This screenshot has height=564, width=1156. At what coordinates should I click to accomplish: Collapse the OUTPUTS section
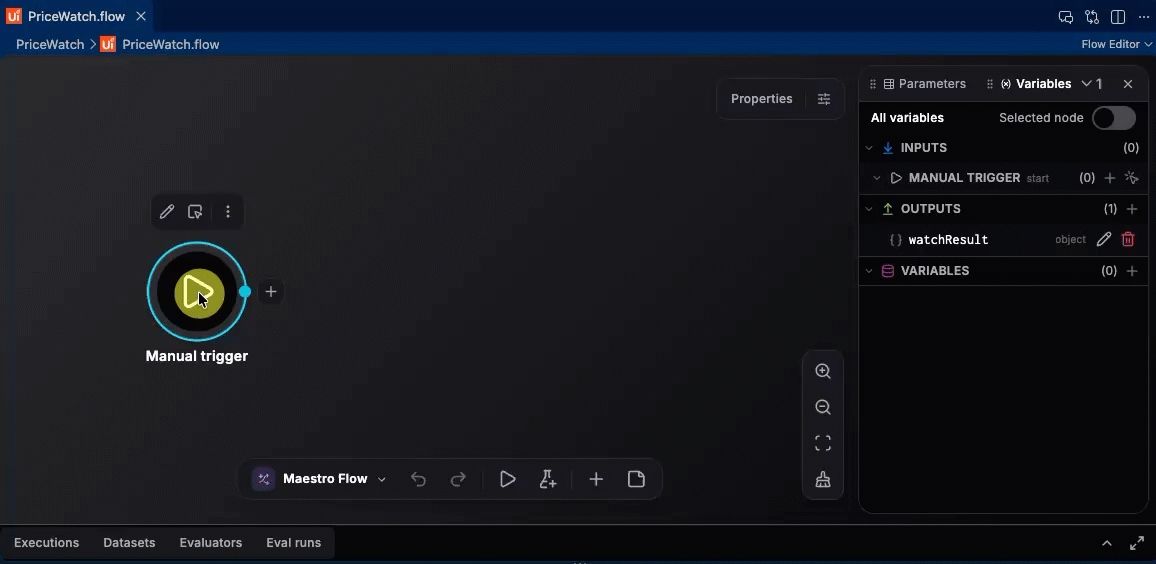pos(869,209)
